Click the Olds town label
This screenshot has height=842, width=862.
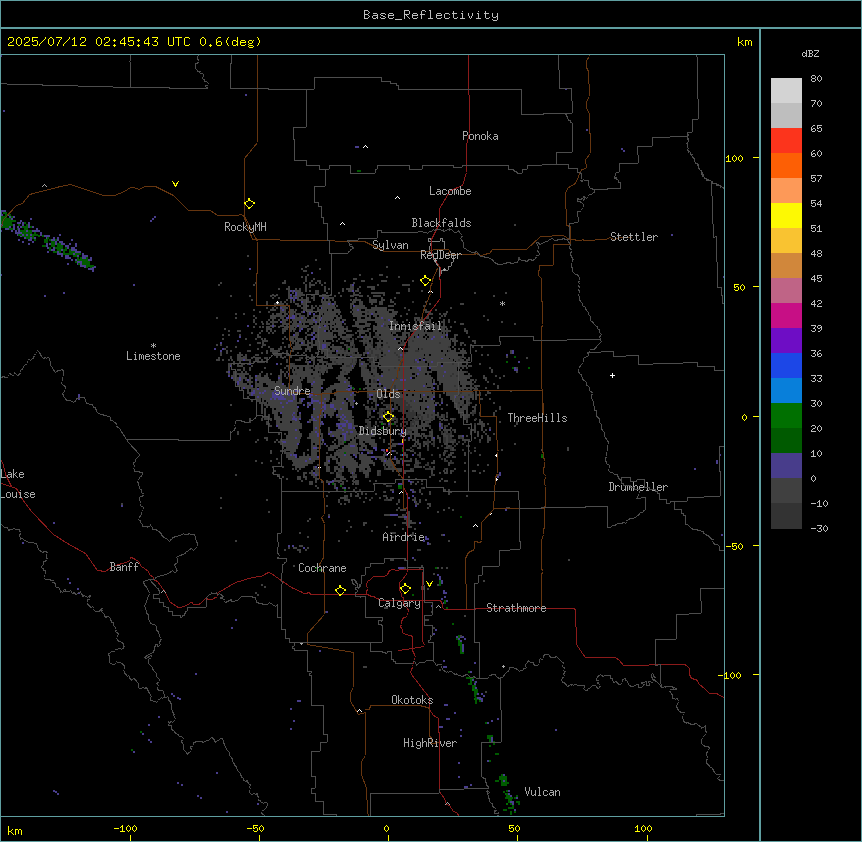388,394
